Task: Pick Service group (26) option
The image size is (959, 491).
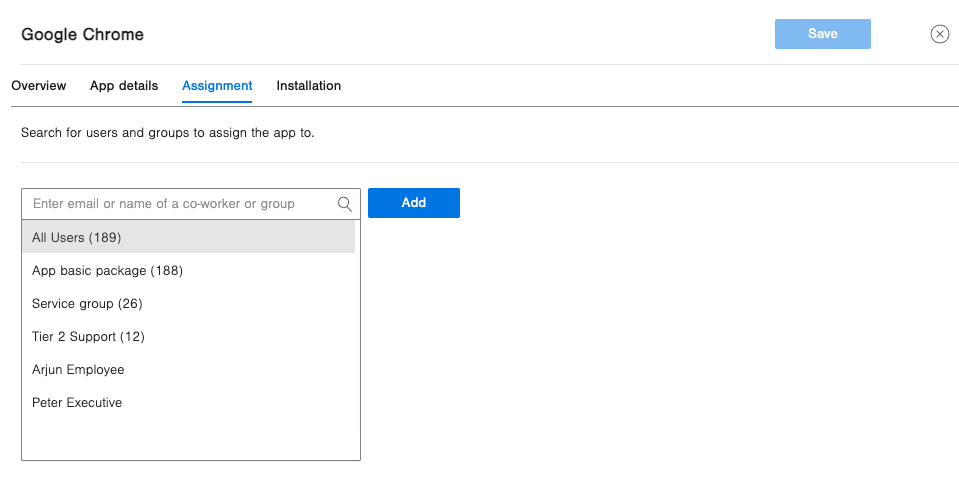Action: [188, 303]
